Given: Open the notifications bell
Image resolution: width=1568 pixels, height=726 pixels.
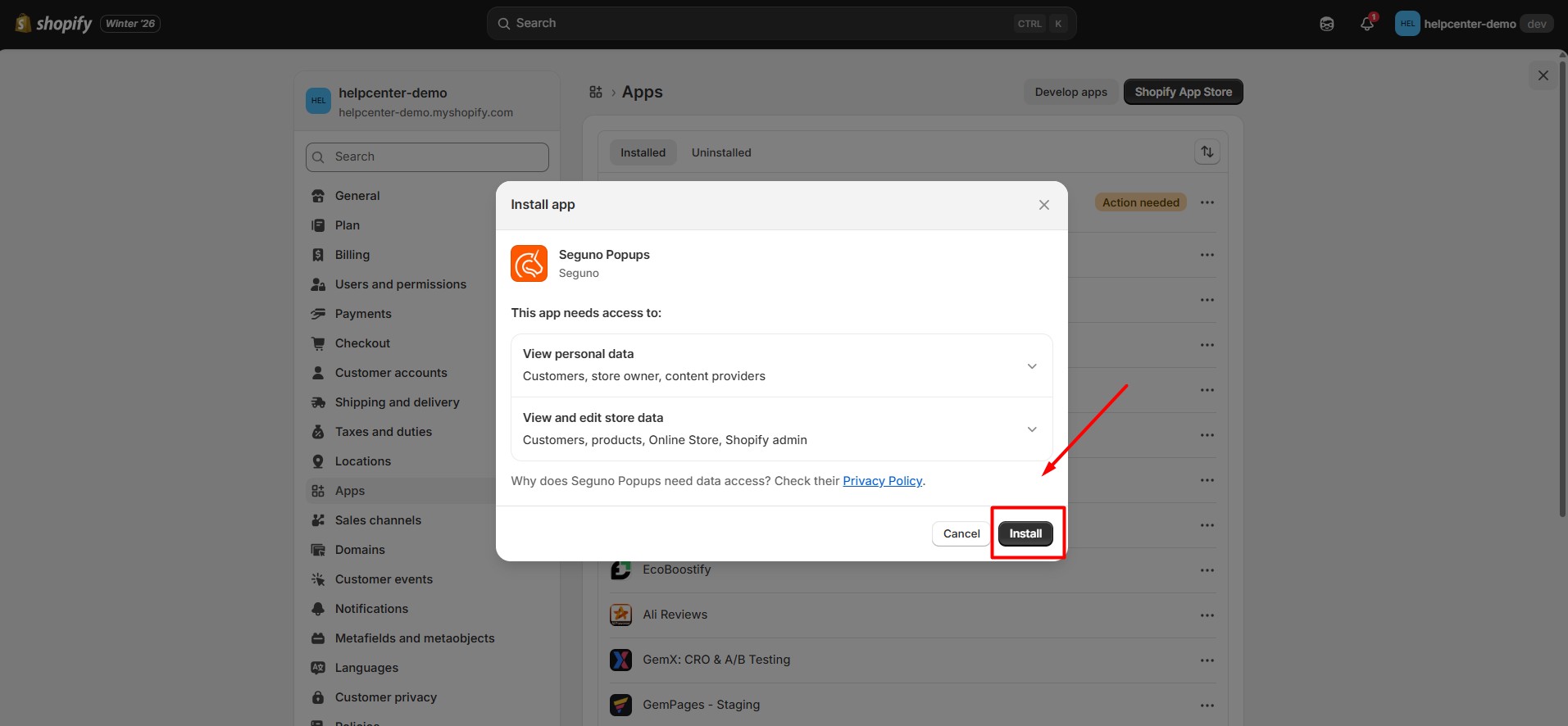Looking at the screenshot, I should [1366, 24].
